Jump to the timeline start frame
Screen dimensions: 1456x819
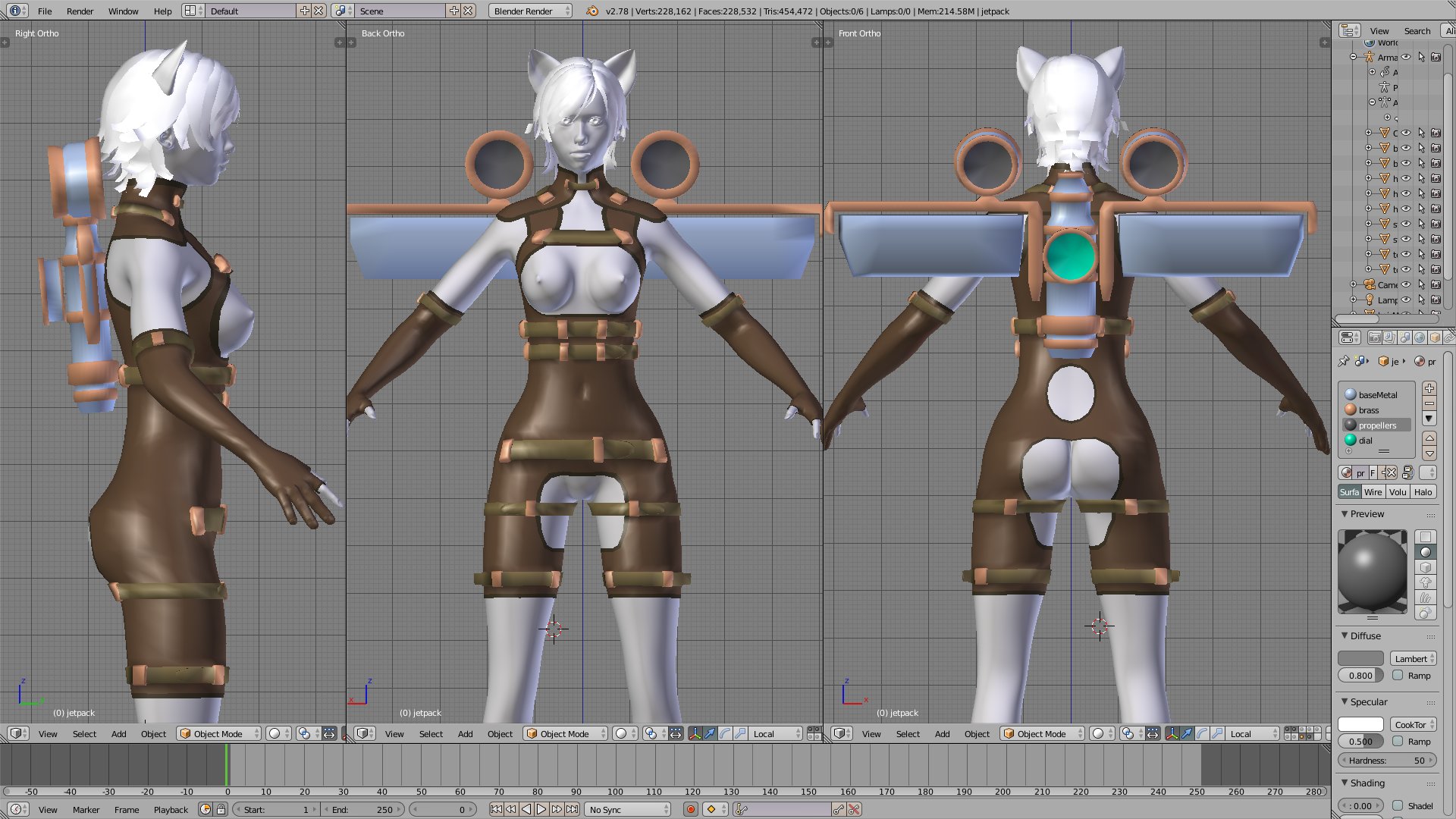point(496,809)
